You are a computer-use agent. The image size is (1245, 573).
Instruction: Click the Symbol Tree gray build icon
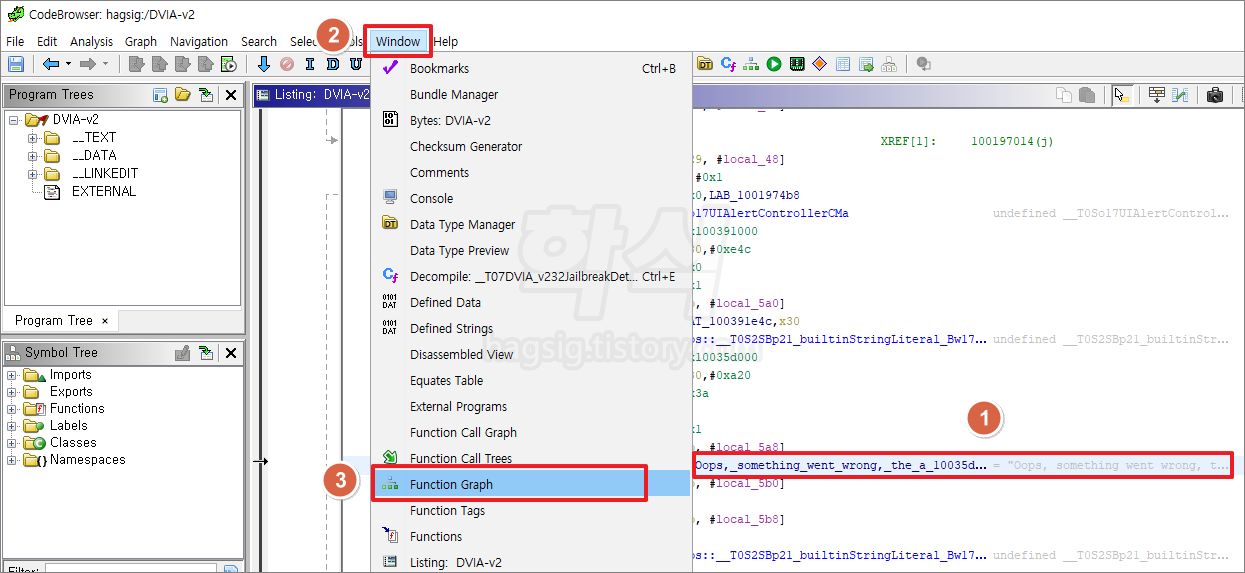point(183,353)
